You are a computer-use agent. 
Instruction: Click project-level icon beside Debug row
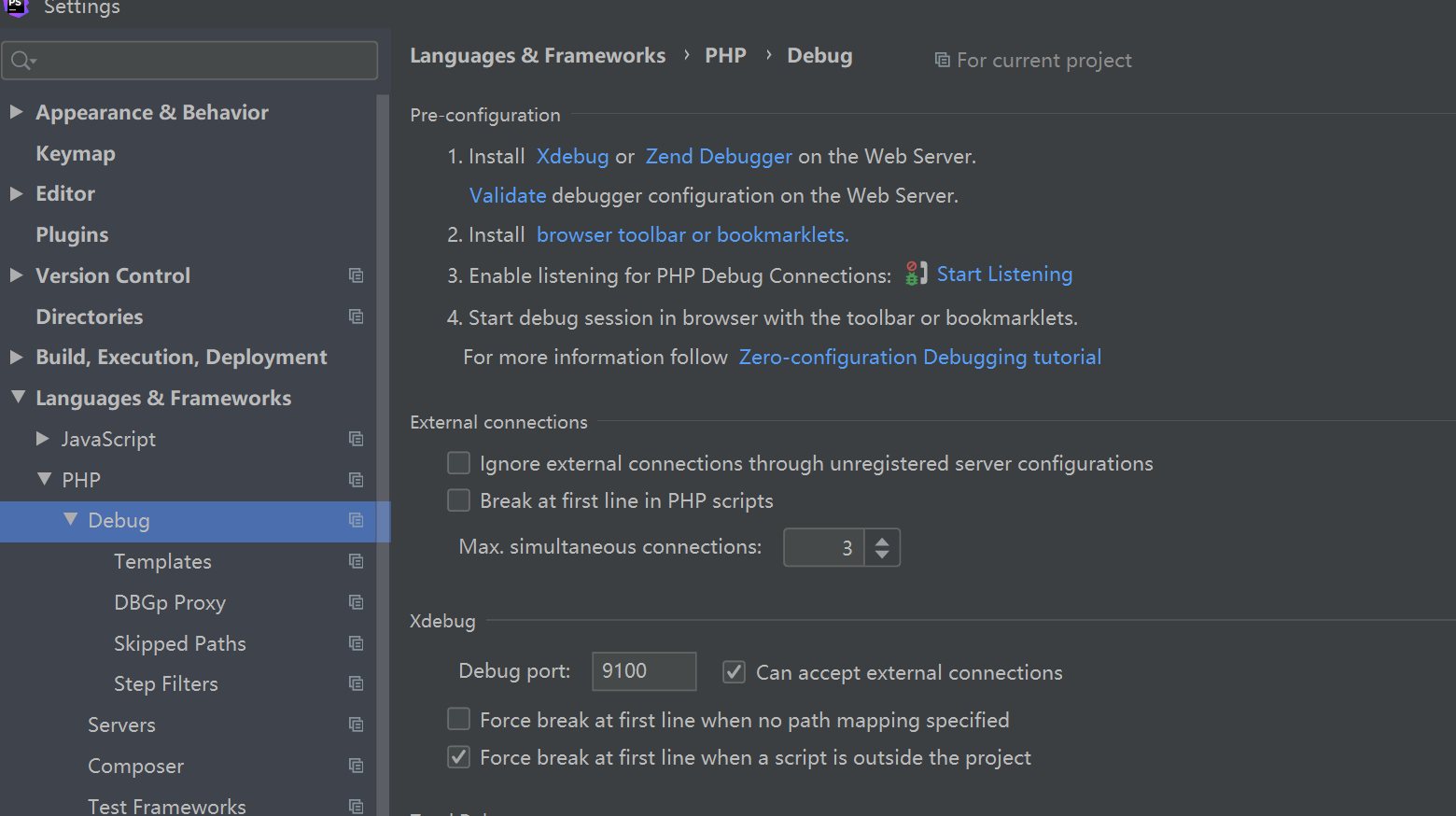(356, 520)
